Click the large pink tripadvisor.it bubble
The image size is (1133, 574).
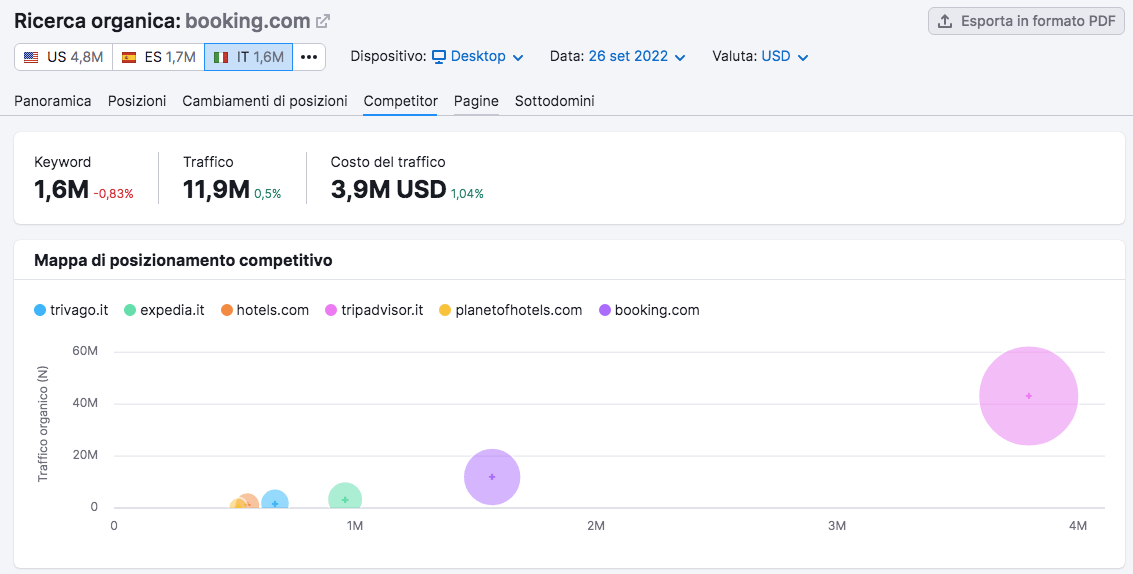[1028, 396]
